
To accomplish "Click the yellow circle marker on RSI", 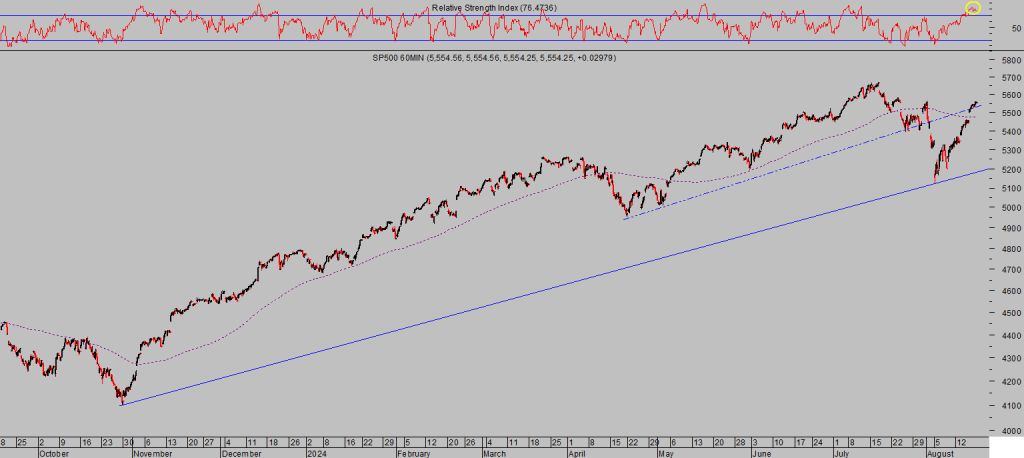I will pos(973,8).
